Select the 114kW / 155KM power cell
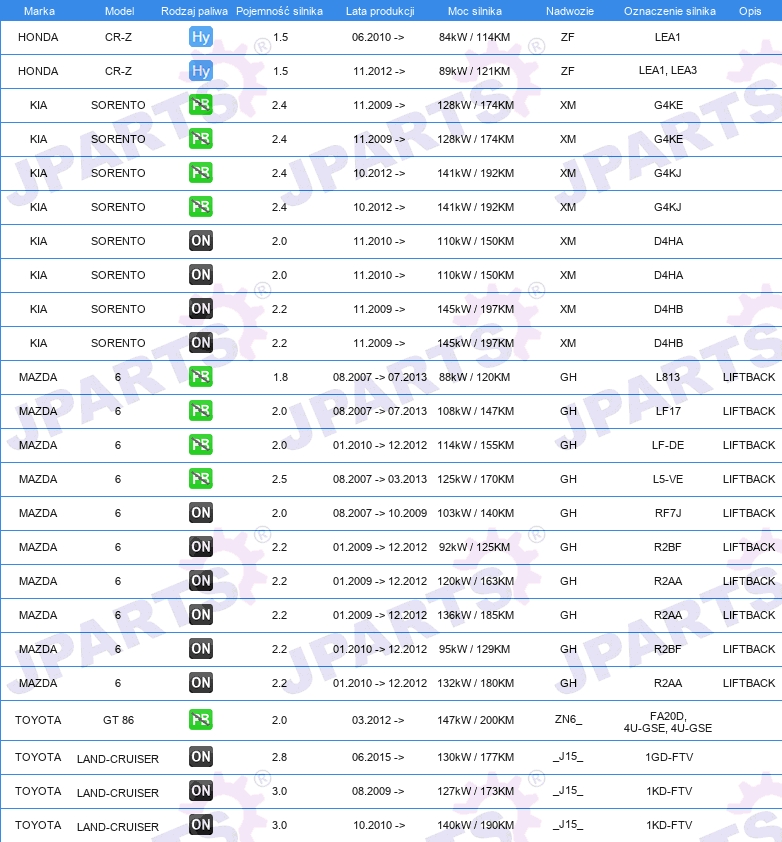782x842 pixels. (x=475, y=445)
